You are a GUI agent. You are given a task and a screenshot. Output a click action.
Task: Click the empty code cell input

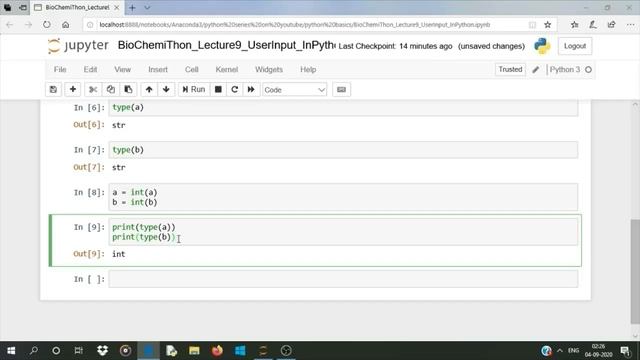click(343, 279)
